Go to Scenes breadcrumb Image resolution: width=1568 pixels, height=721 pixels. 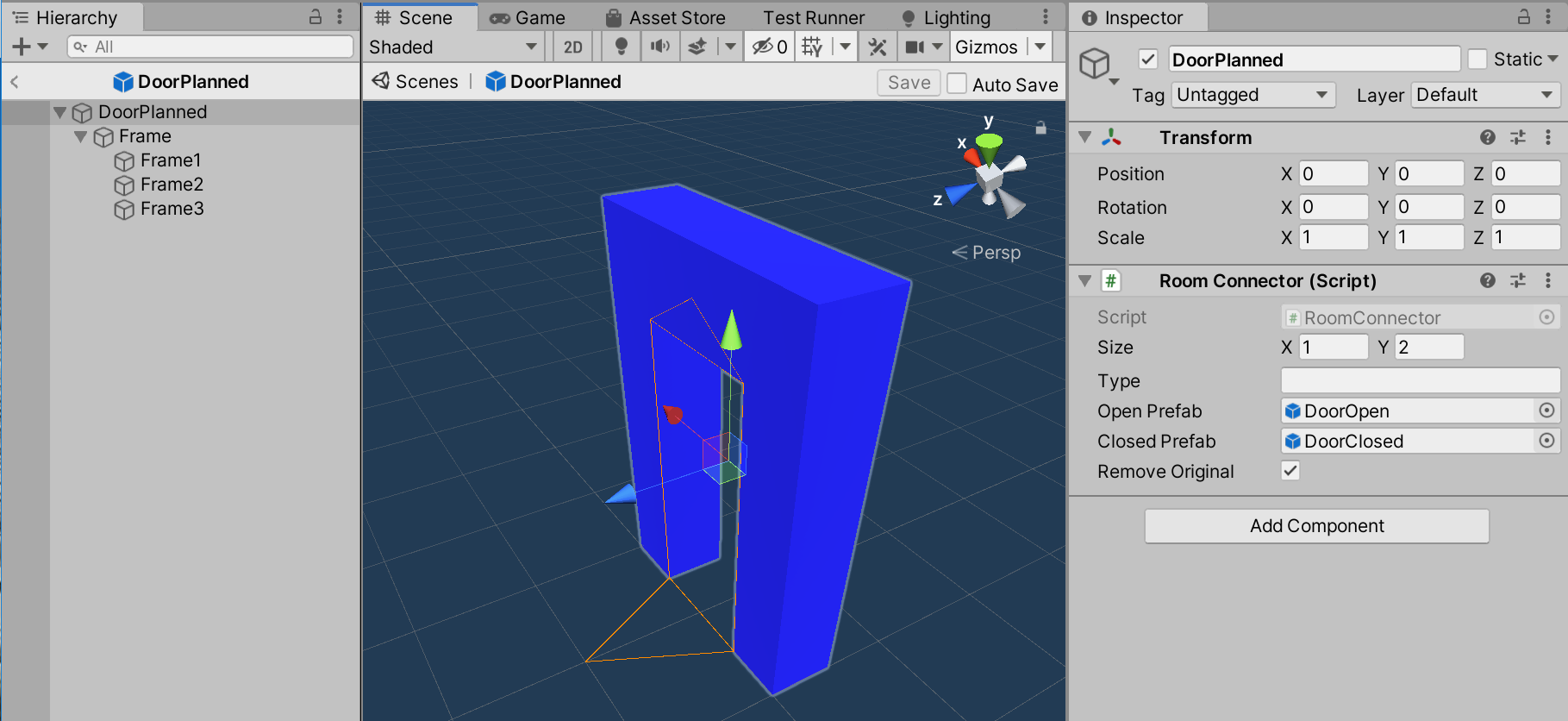coord(415,81)
